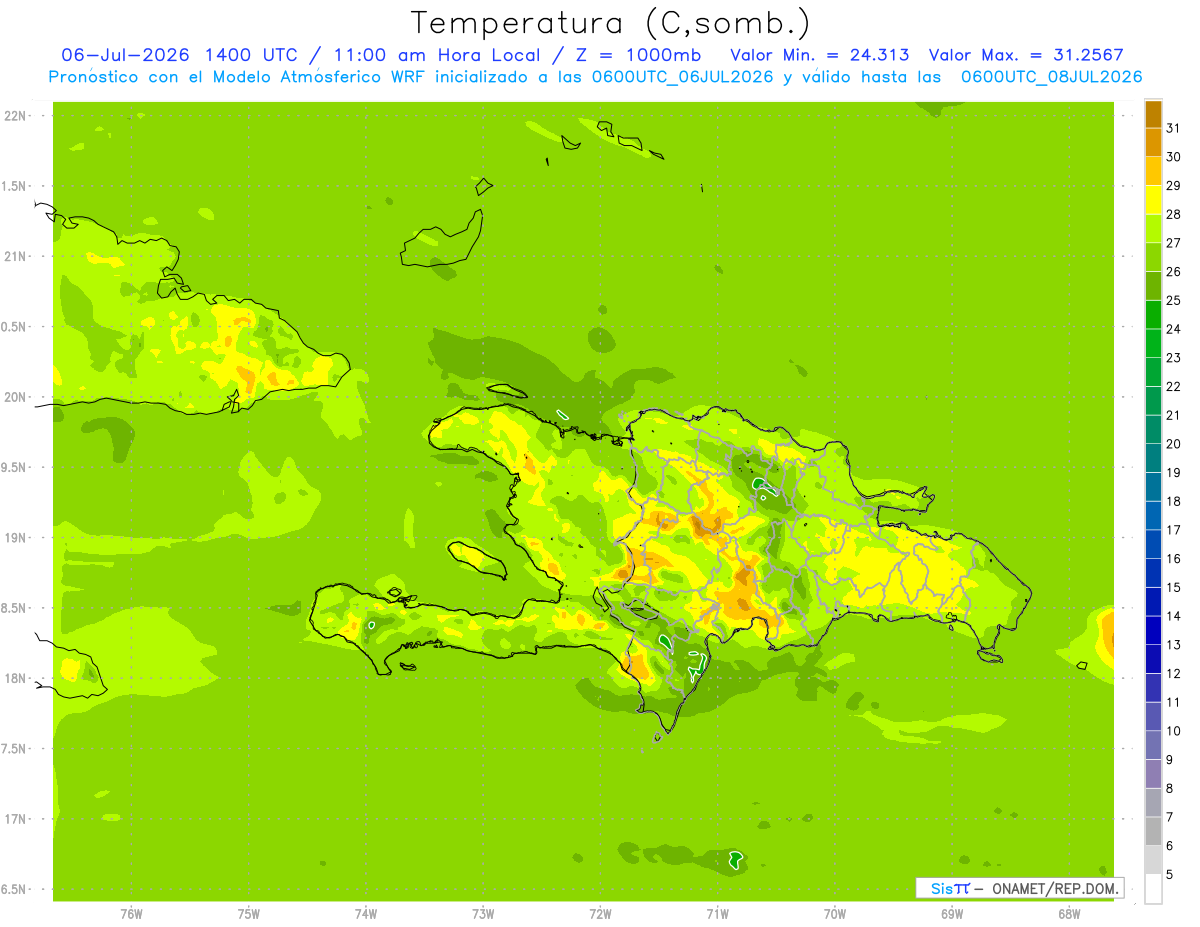
Task: Pick the light green swatch between 27 and 28
Action: point(1153,228)
